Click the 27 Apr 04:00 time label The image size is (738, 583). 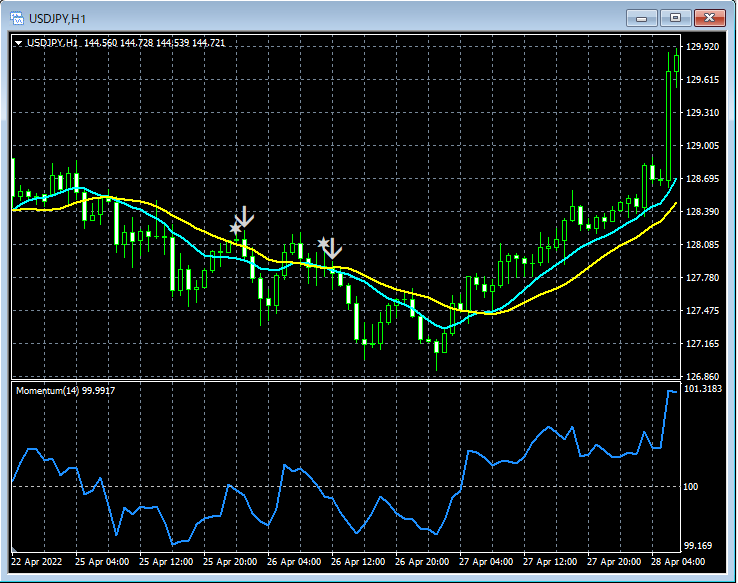486,562
